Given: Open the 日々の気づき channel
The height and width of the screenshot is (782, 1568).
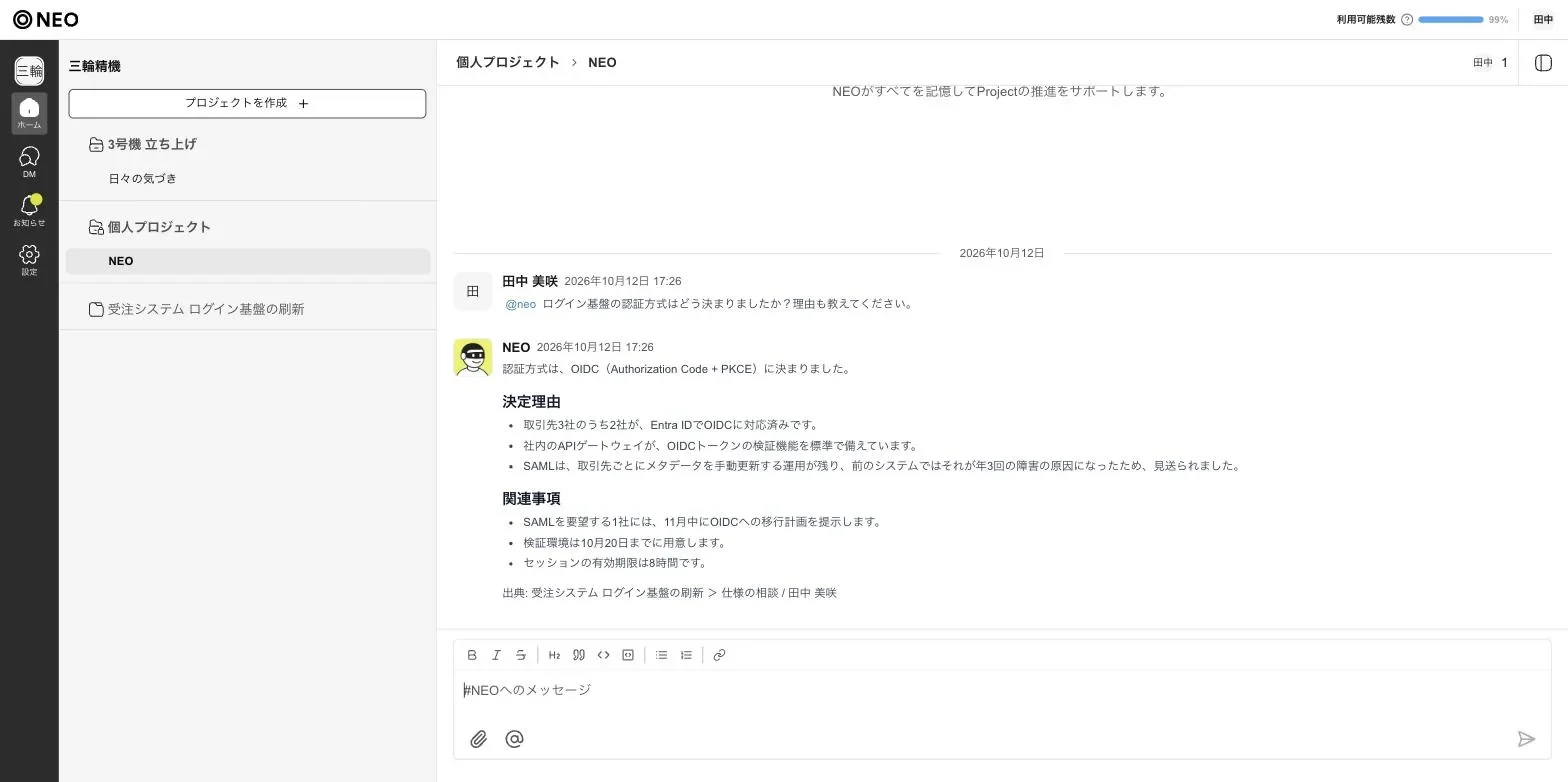Looking at the screenshot, I should coord(143,179).
